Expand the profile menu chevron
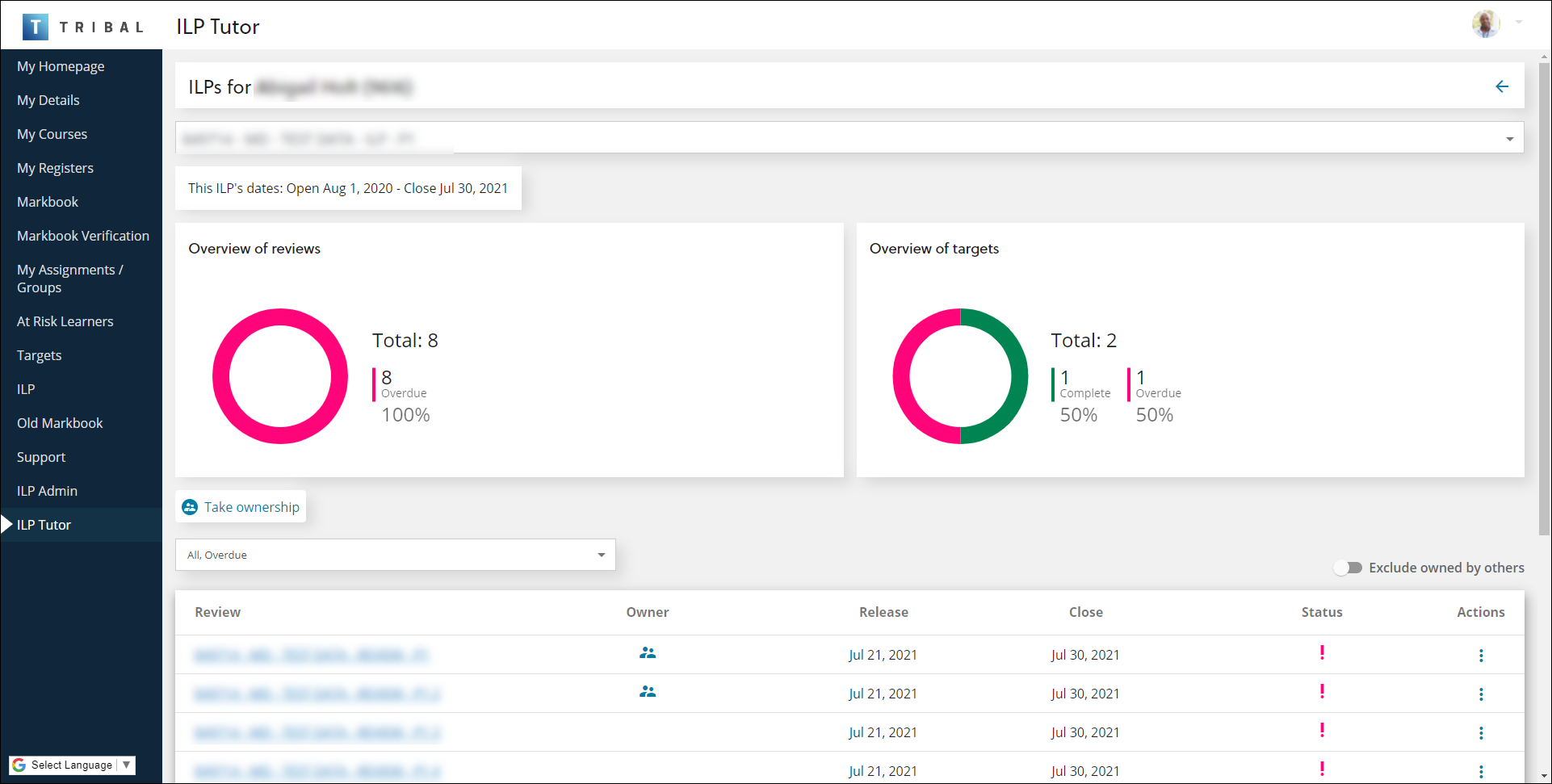Image resolution: width=1552 pixels, height=784 pixels. point(1518,23)
